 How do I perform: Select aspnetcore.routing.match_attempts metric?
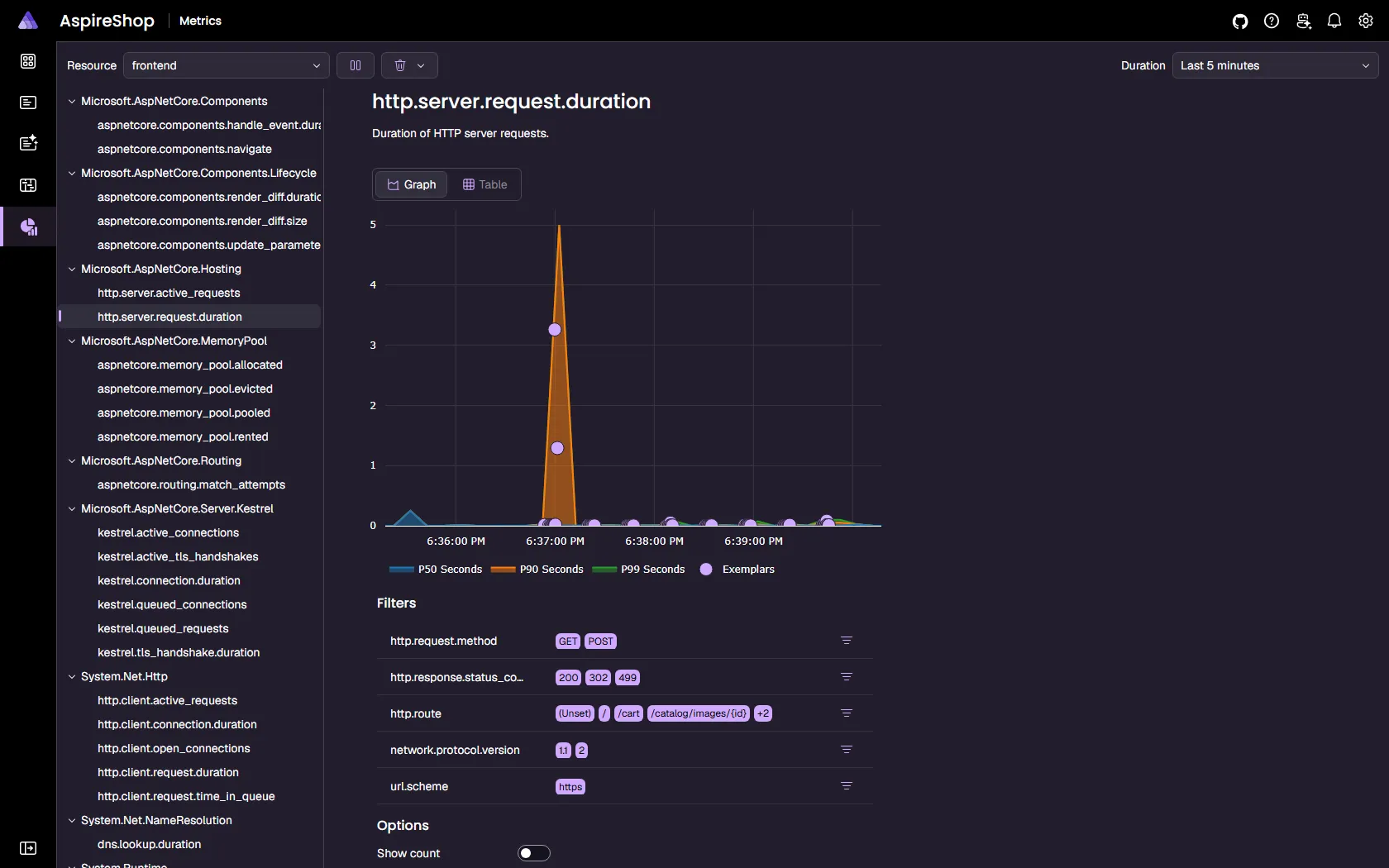coord(189,484)
